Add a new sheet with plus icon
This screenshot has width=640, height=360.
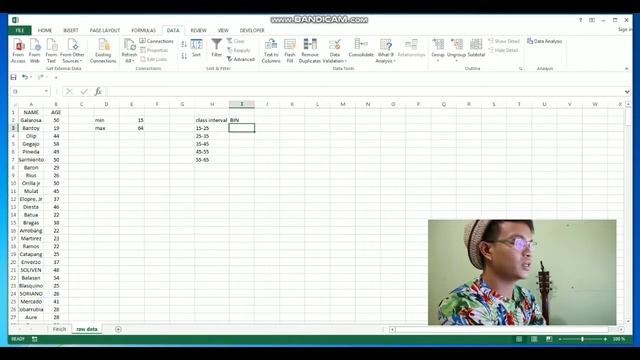coord(118,329)
